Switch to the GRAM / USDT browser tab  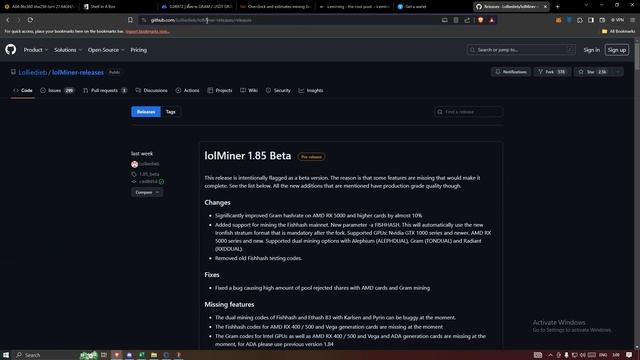197,7
